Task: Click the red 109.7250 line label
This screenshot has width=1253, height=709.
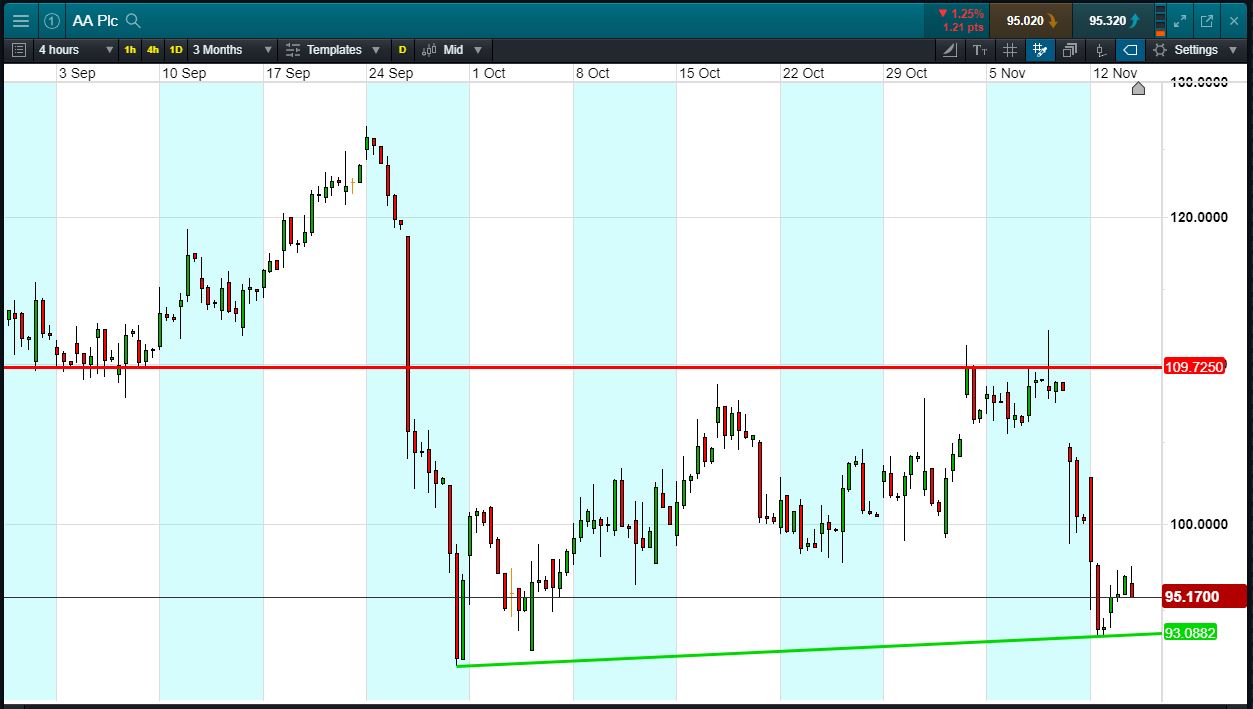Action: (x=1194, y=367)
